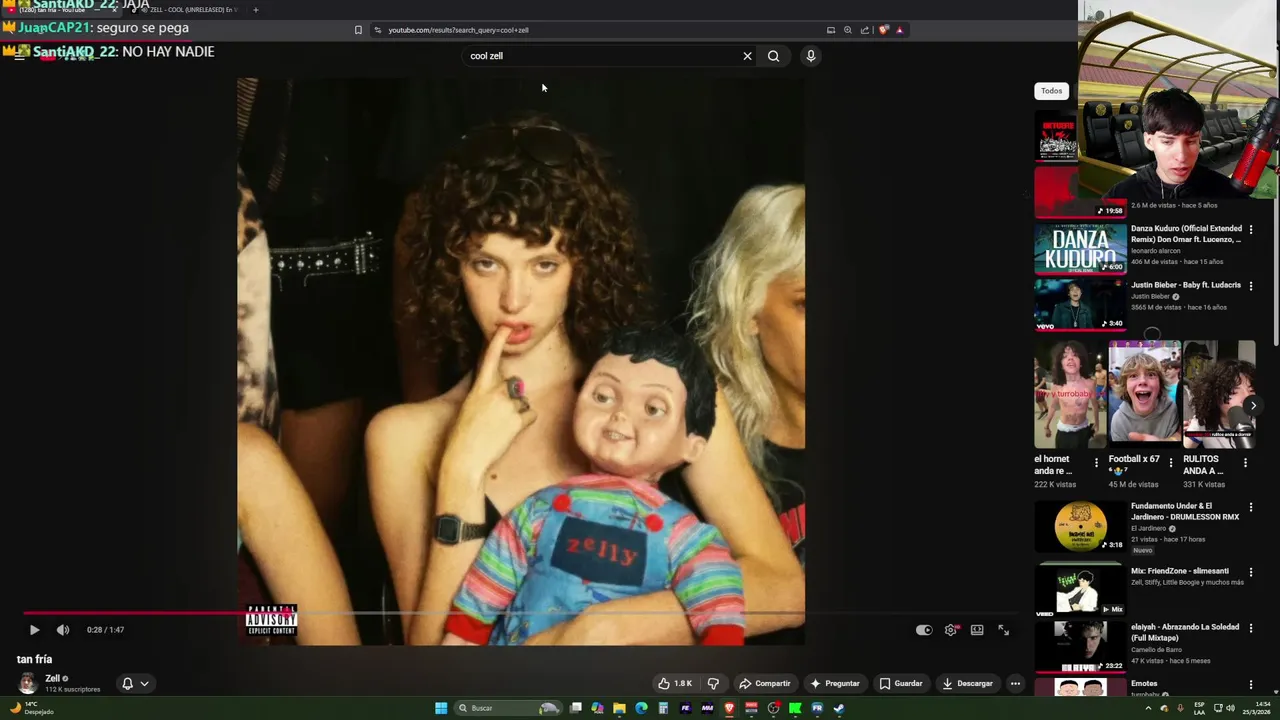1280x720 pixels.
Task: Open options for elaiyah mixtape video
Action: [x=1250, y=628]
